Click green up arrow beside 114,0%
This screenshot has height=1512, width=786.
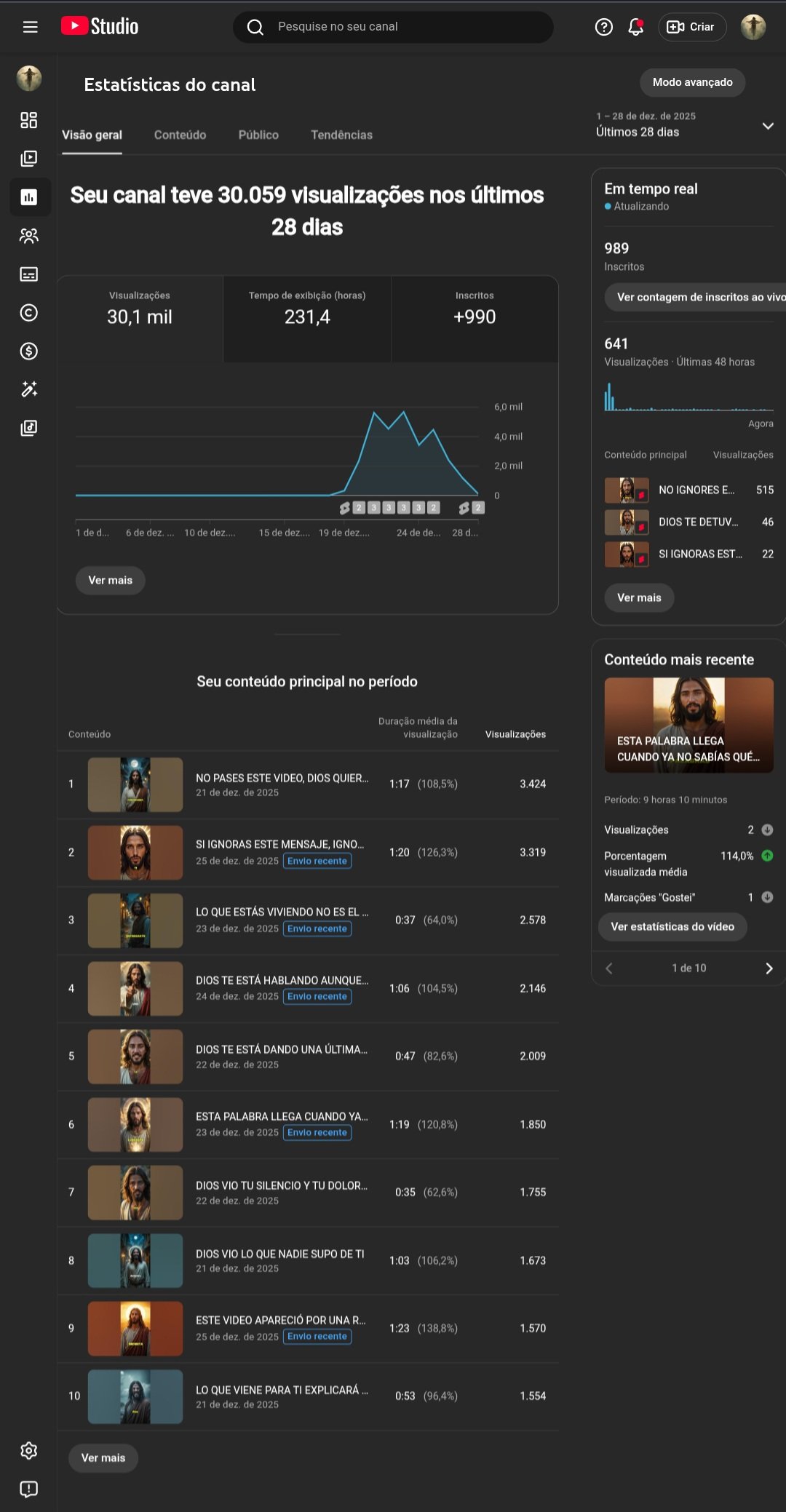(767, 856)
